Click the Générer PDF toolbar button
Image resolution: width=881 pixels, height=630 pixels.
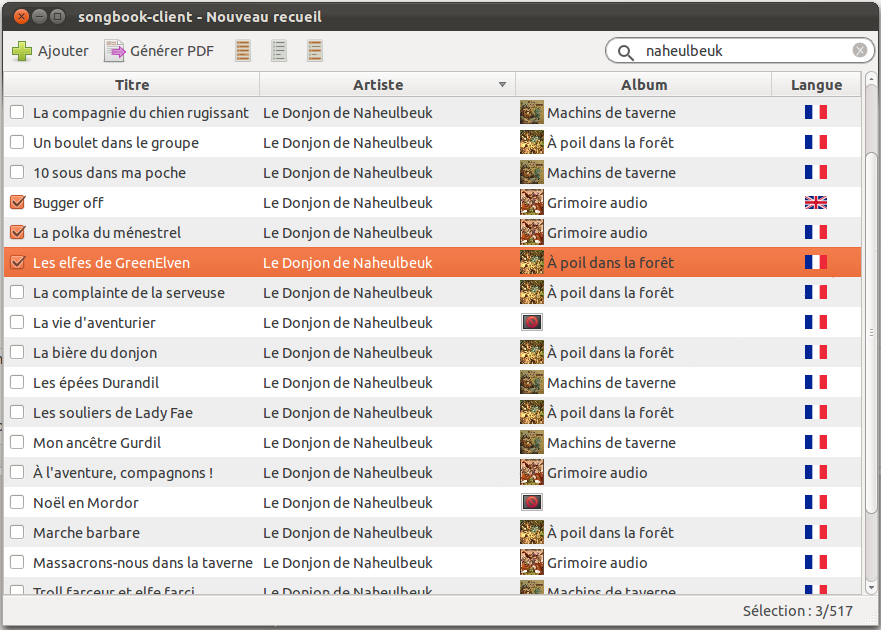pyautogui.click(x=160, y=51)
